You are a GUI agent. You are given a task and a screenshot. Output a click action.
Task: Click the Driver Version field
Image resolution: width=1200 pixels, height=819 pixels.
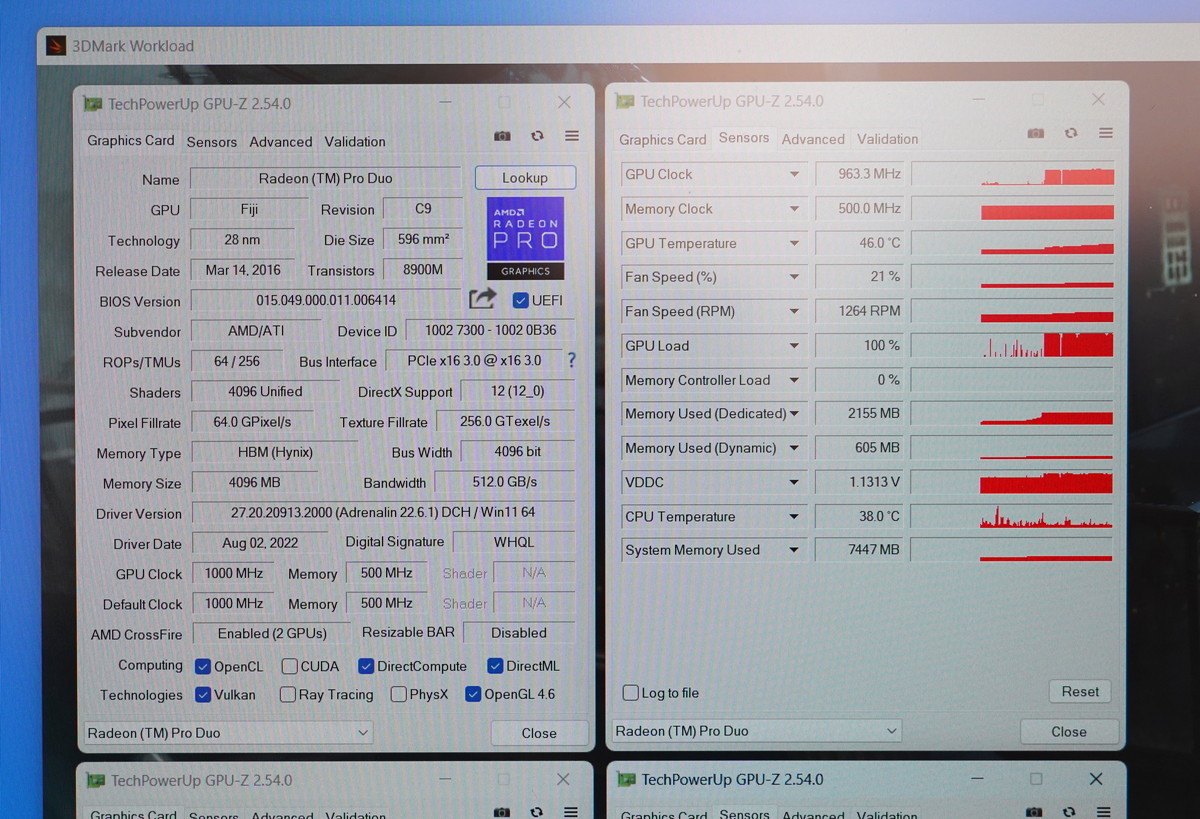tap(382, 512)
